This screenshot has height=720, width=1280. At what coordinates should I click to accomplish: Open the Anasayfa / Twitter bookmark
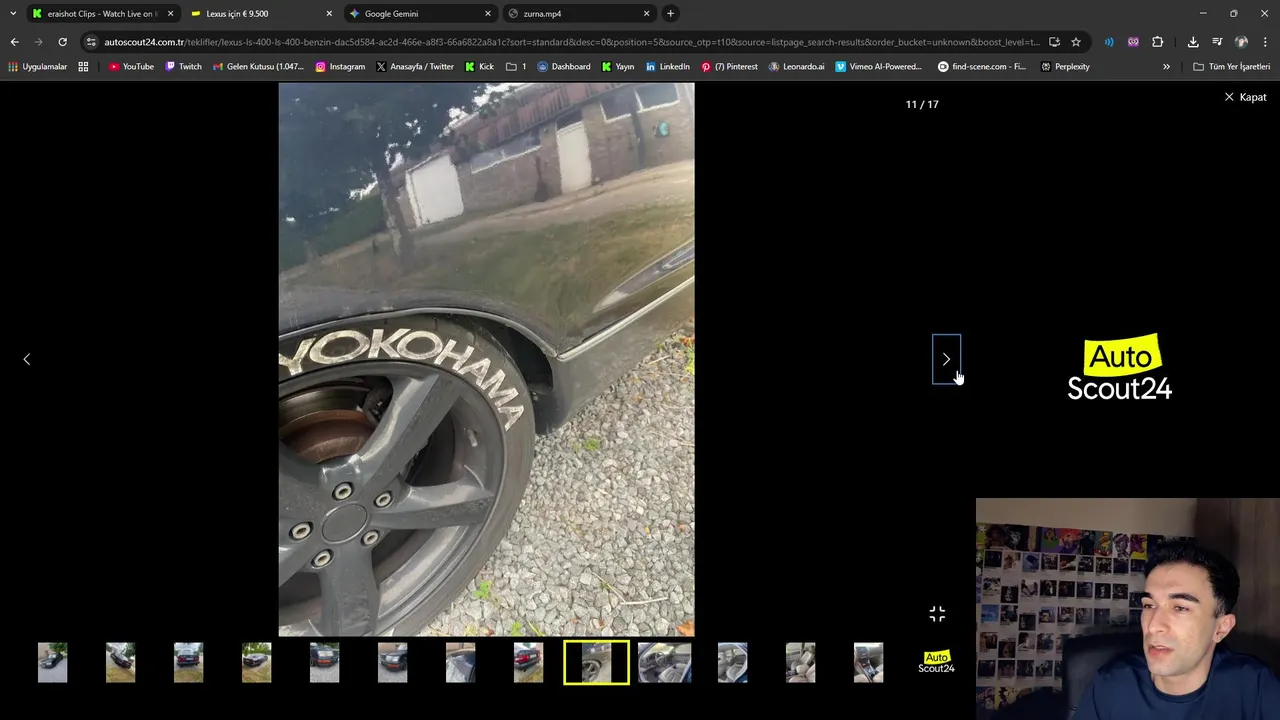click(414, 67)
